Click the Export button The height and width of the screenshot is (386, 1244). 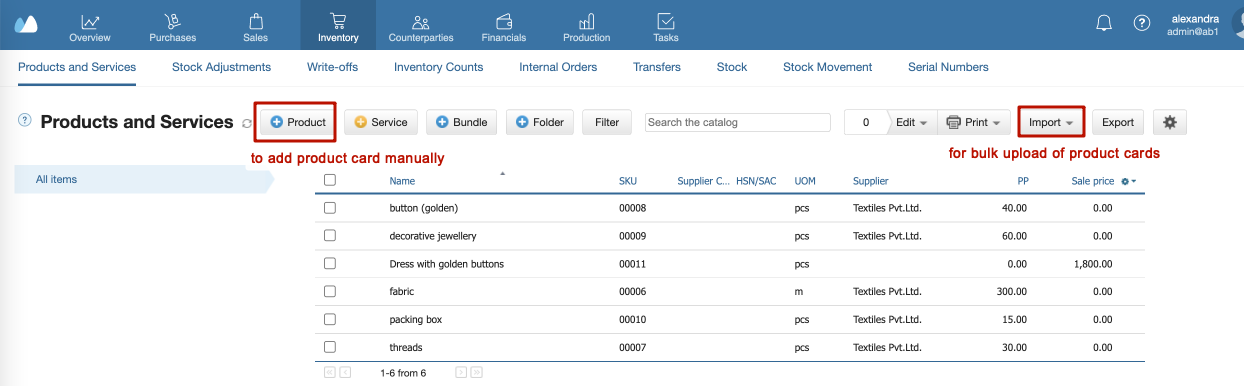pyautogui.click(x=1118, y=122)
